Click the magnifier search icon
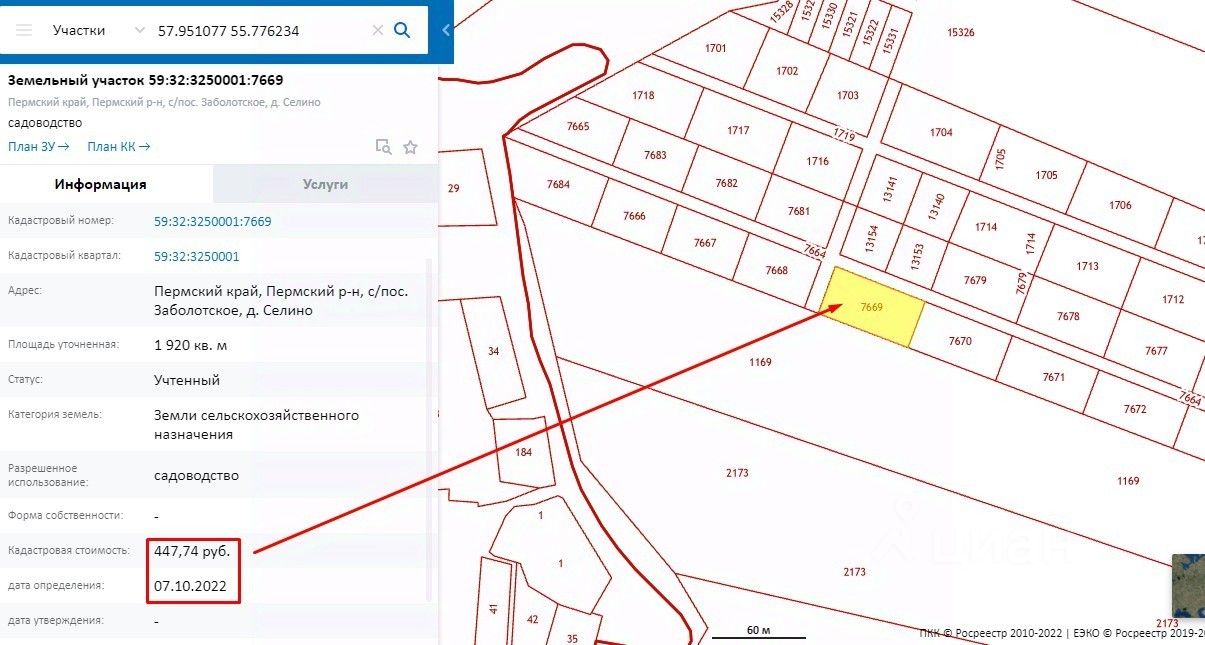The image size is (1205, 645). [402, 30]
